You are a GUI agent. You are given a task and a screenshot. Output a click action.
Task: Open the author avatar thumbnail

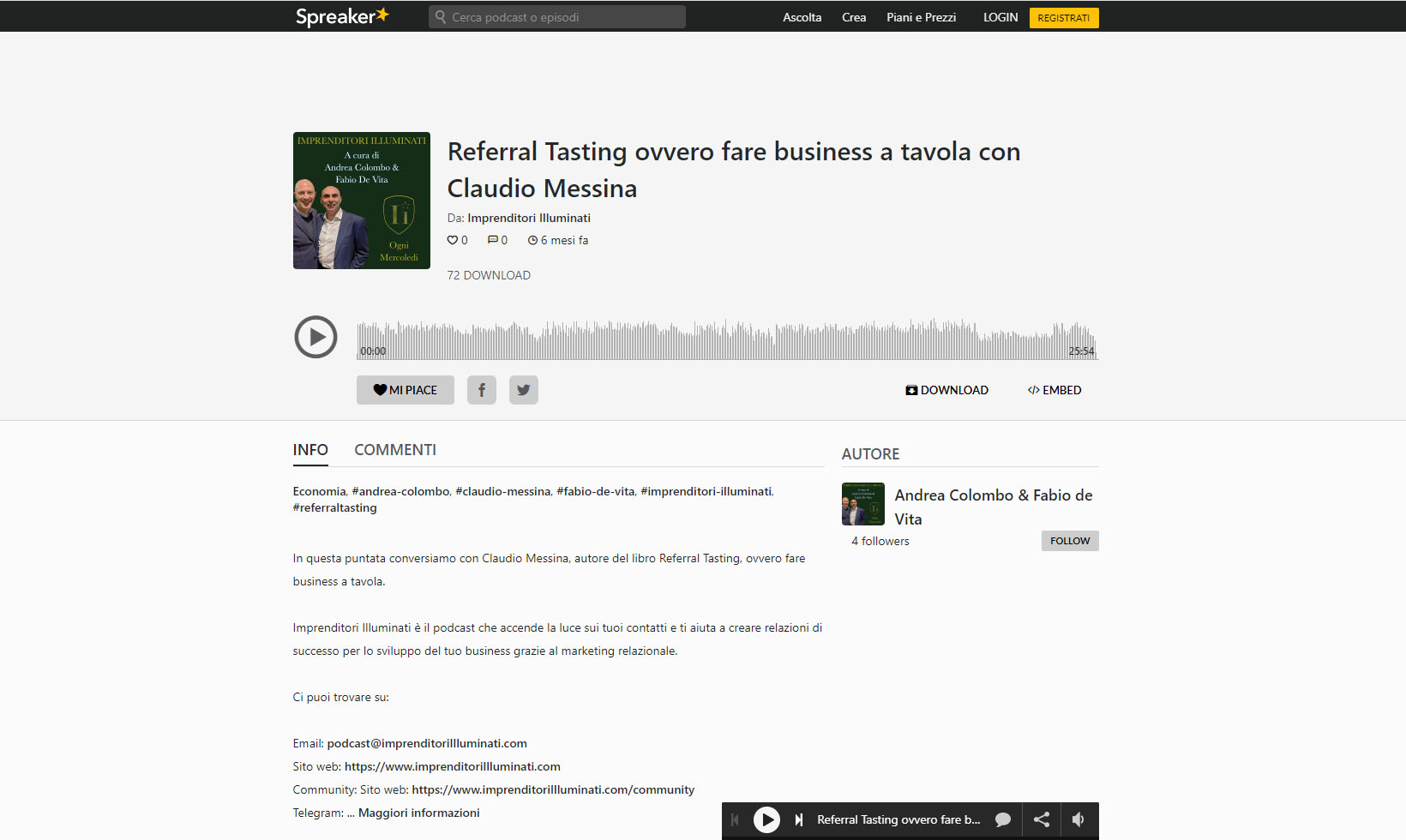pos(863,504)
